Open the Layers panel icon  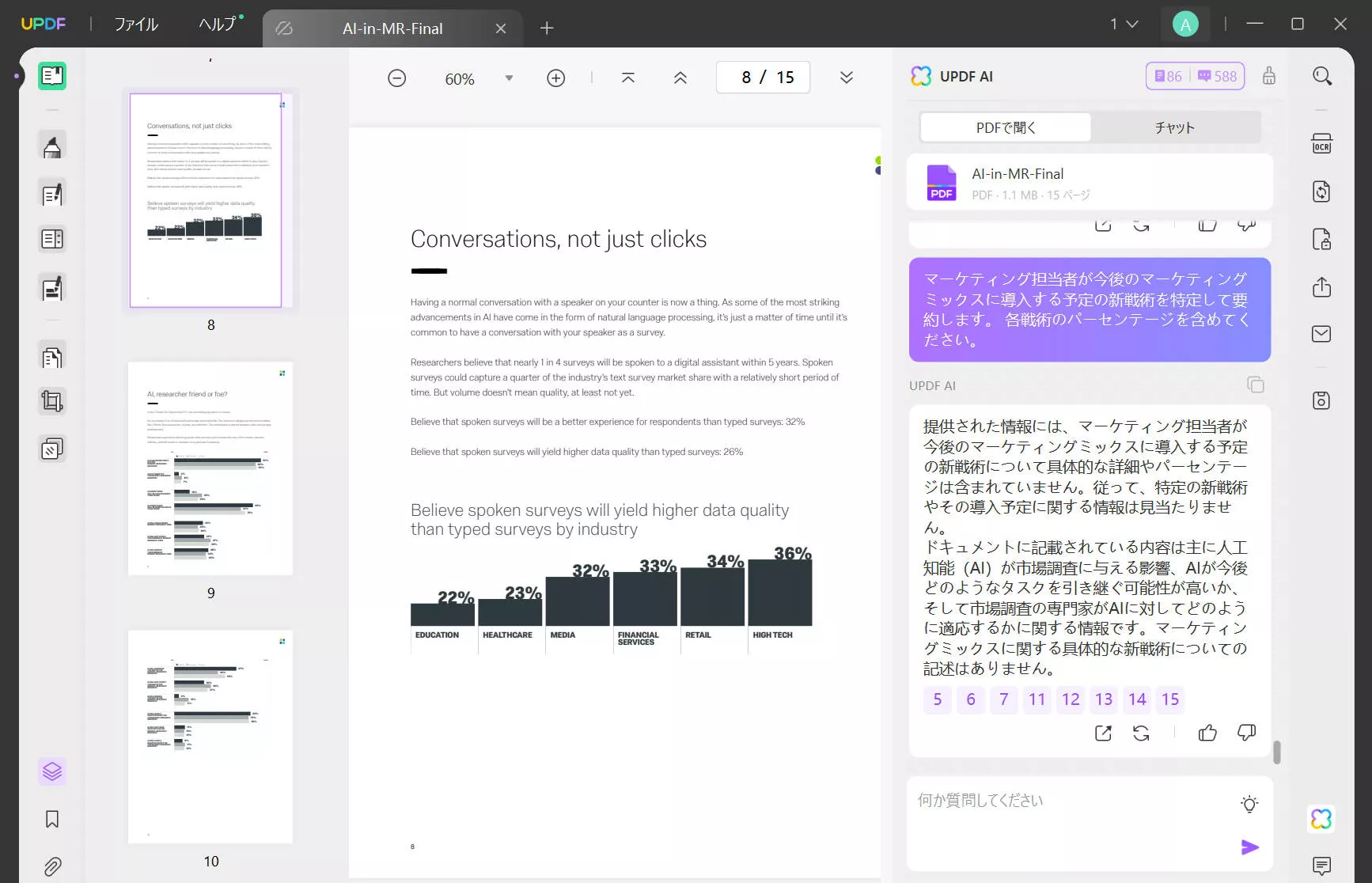coord(52,771)
